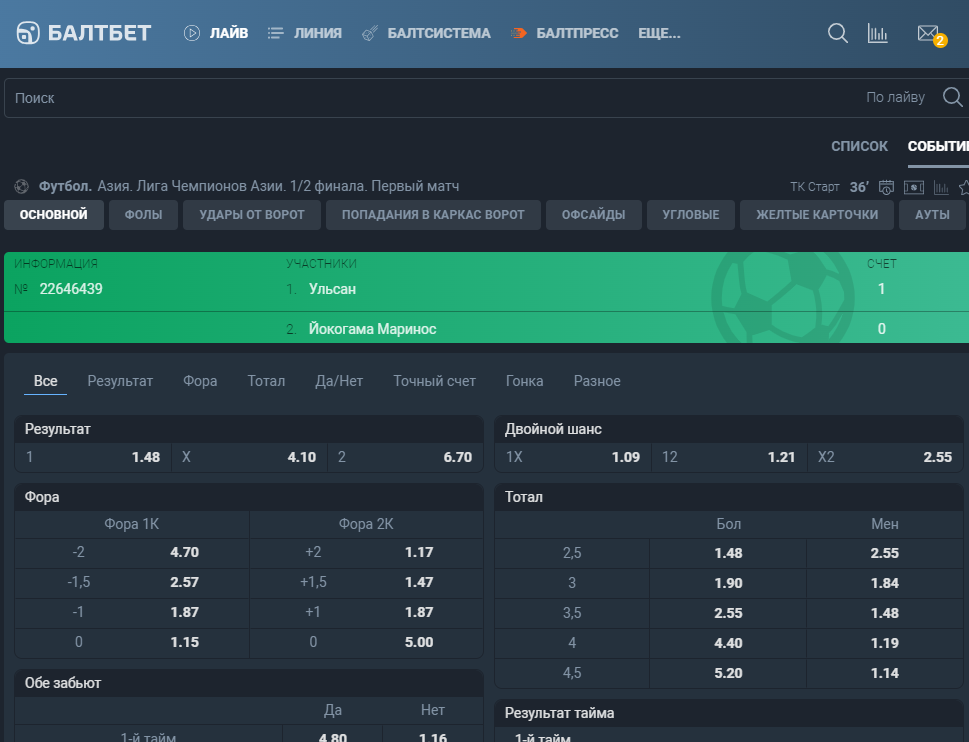This screenshot has width=969, height=742.
Task: Open БАЛТСИСТЕМА section
Action: point(439,33)
